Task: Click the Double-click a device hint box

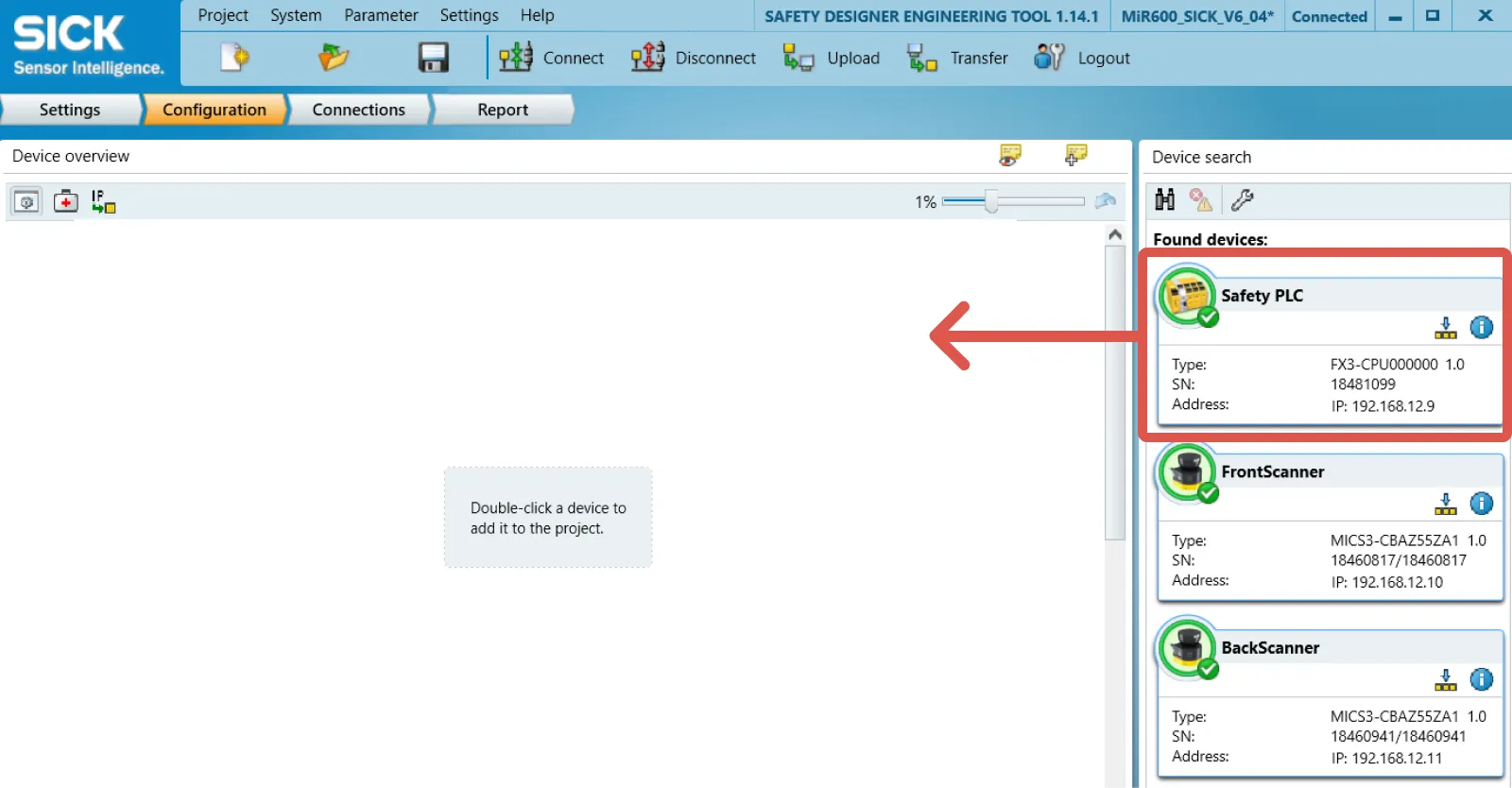Action: point(548,517)
